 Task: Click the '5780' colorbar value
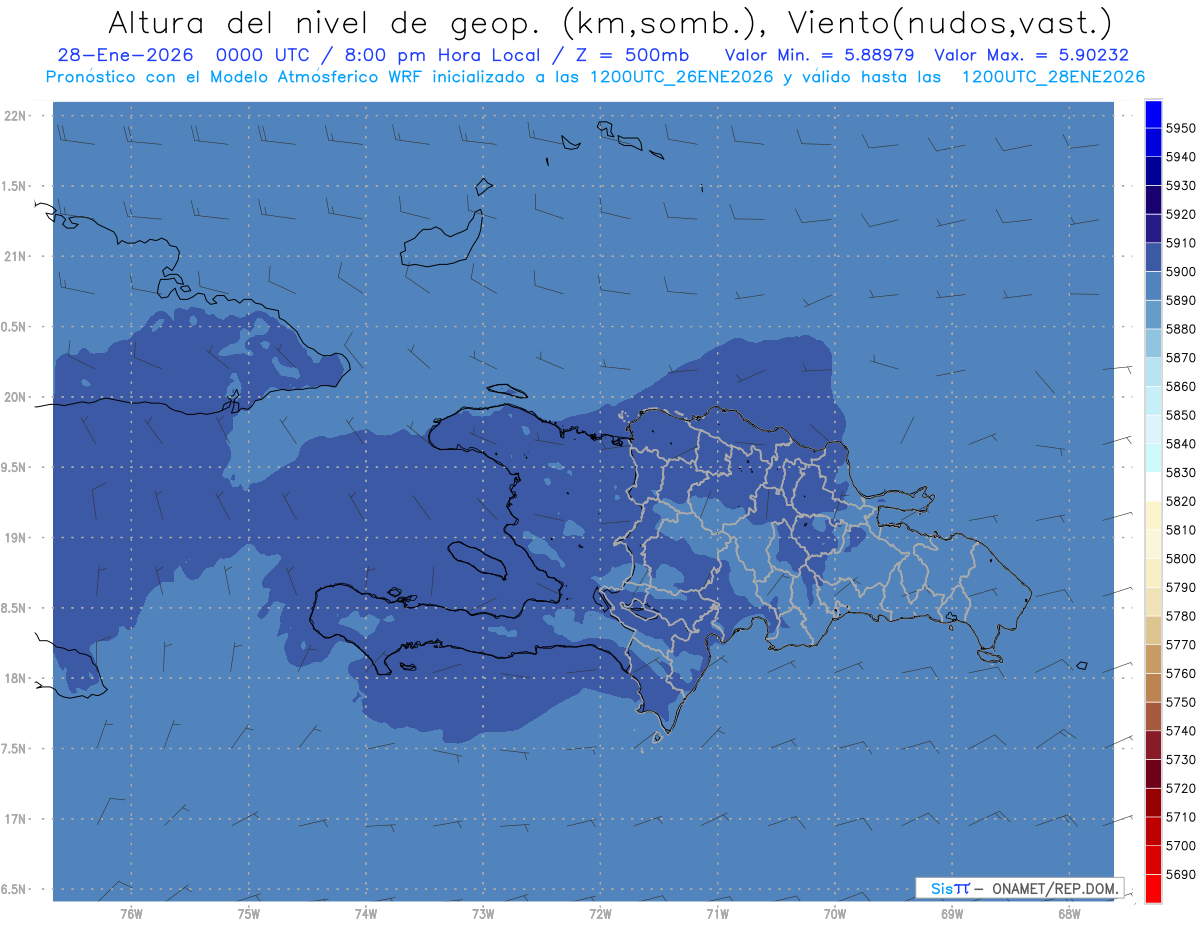(x=1180, y=616)
